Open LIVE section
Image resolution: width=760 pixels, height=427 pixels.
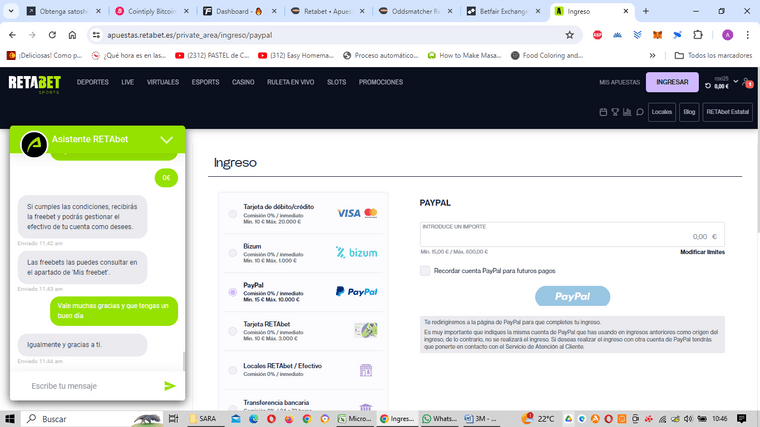click(127, 82)
